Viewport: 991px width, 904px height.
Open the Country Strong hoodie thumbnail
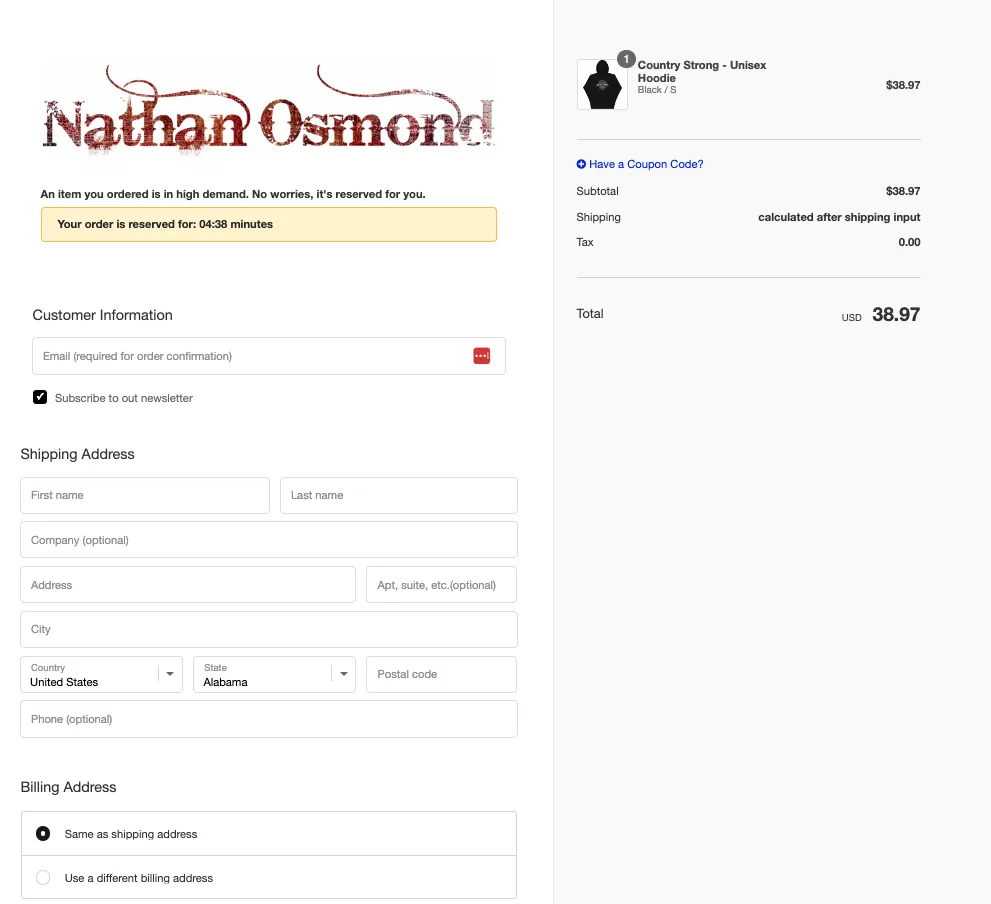click(602, 85)
